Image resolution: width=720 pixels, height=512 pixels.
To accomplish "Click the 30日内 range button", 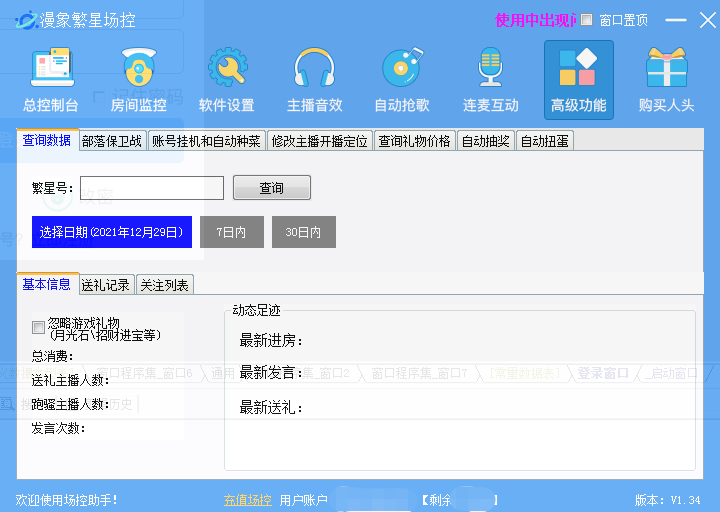I will pyautogui.click(x=304, y=232).
